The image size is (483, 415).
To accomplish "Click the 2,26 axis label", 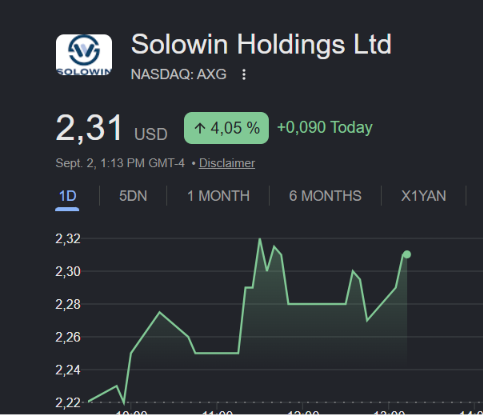I will (68, 337).
